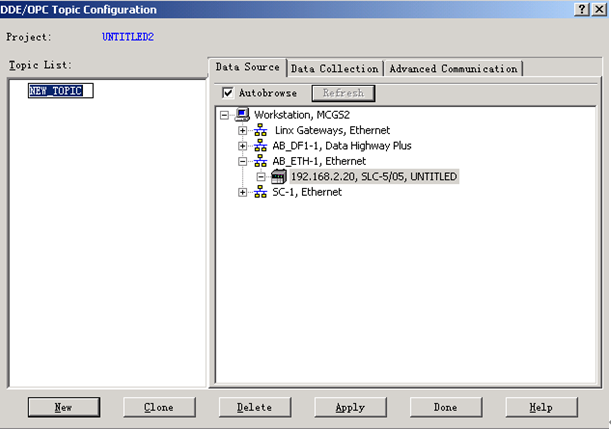Open the Advanced Communication tab
Viewport: 611px width, 429px height.
[x=453, y=69]
